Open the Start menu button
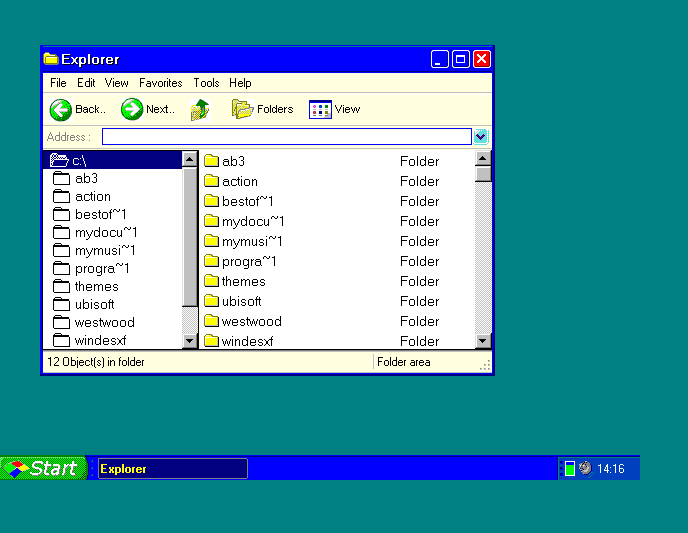688x533 pixels. coord(43,469)
